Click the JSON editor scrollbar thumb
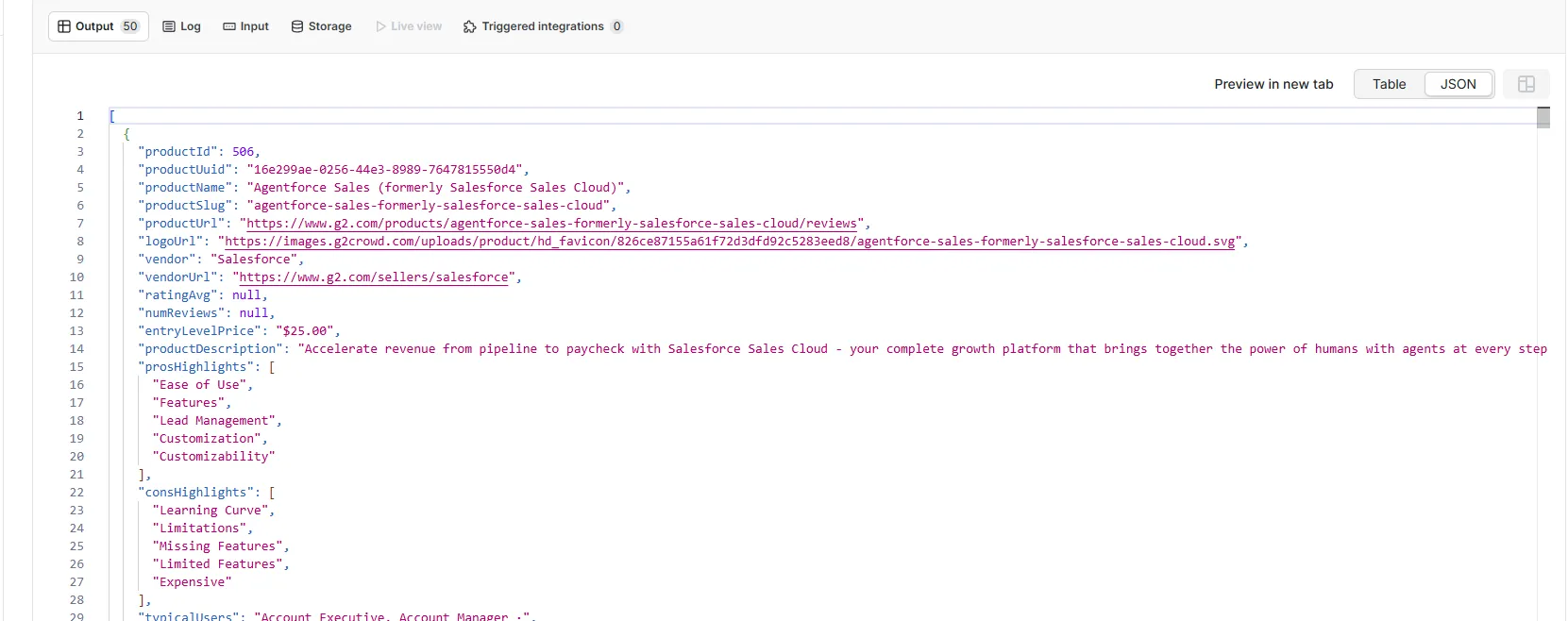This screenshot has height=621, width=1568. pos(1543,117)
